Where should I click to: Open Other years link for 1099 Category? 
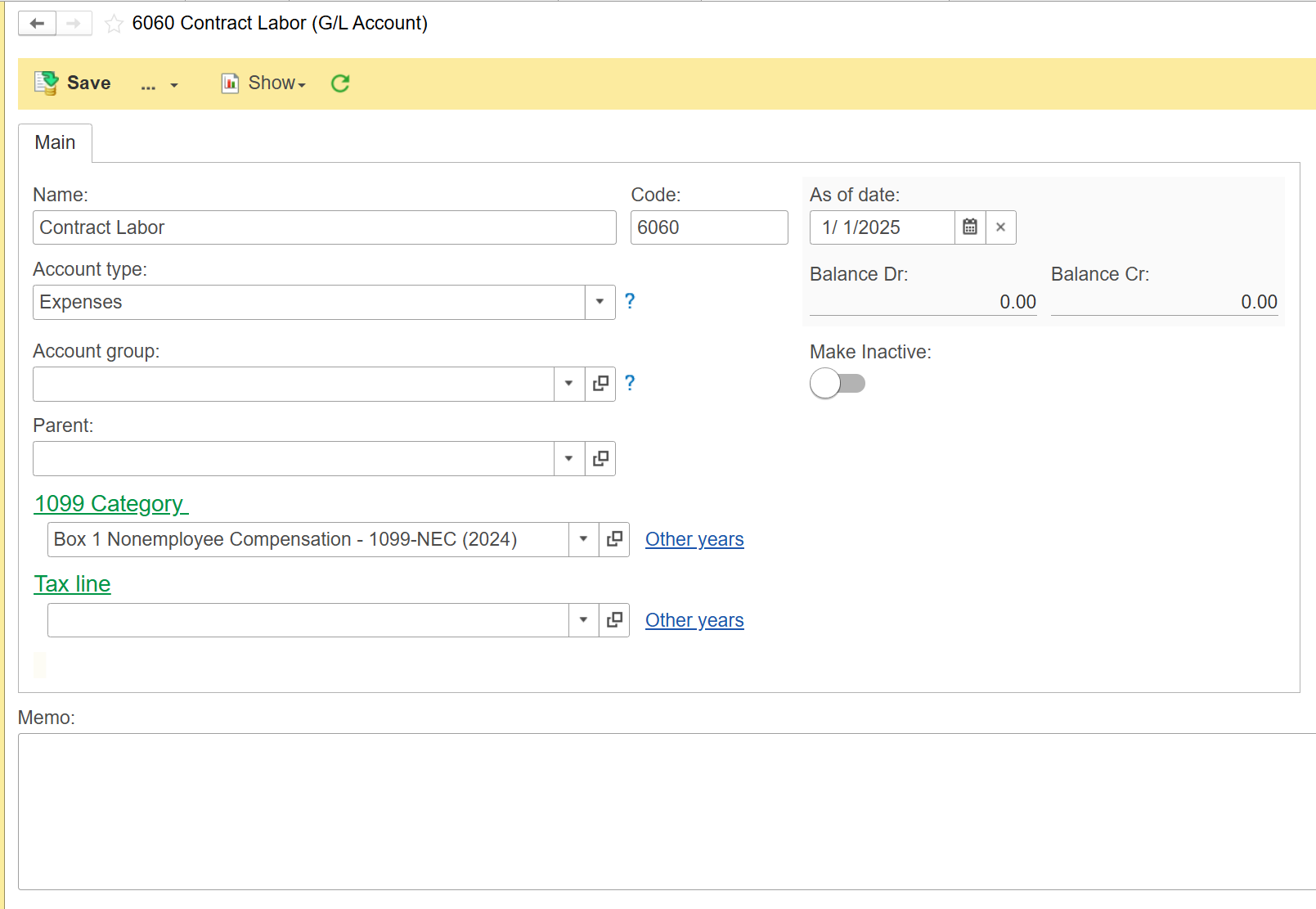tap(694, 539)
